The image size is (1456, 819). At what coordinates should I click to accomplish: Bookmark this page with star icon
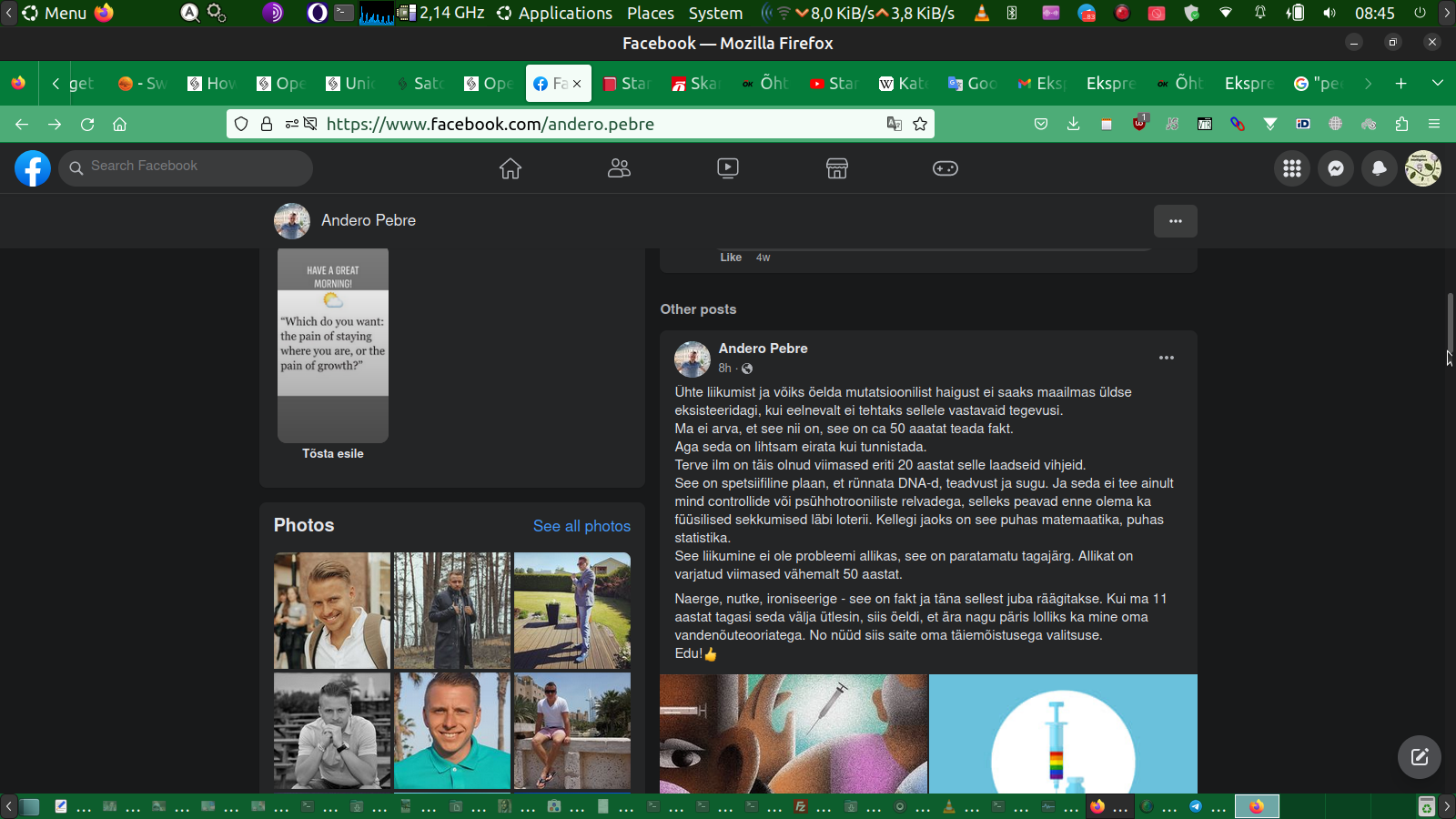(920, 124)
